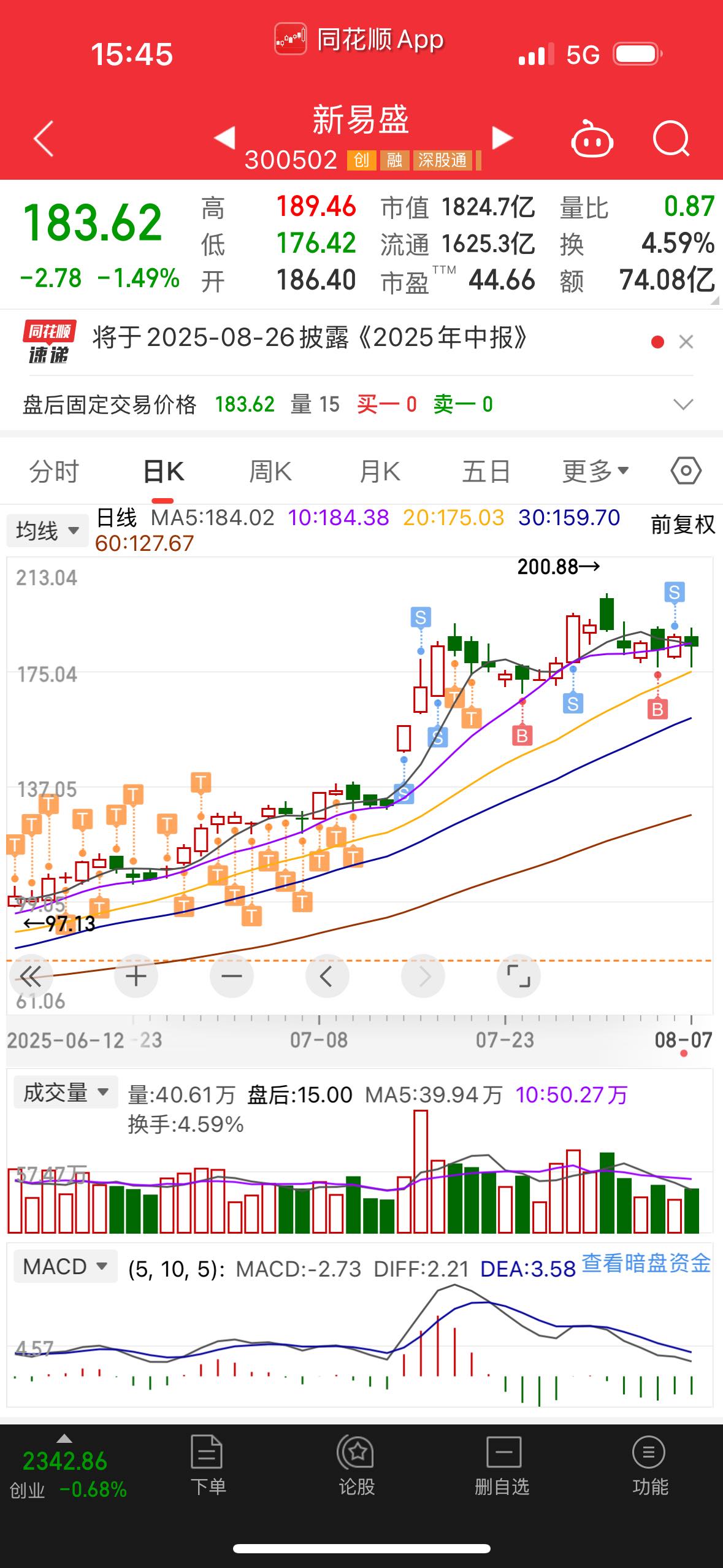The width and height of the screenshot is (723, 1568).
Task: Close the 同花顺速递 news banner
Action: (686, 342)
